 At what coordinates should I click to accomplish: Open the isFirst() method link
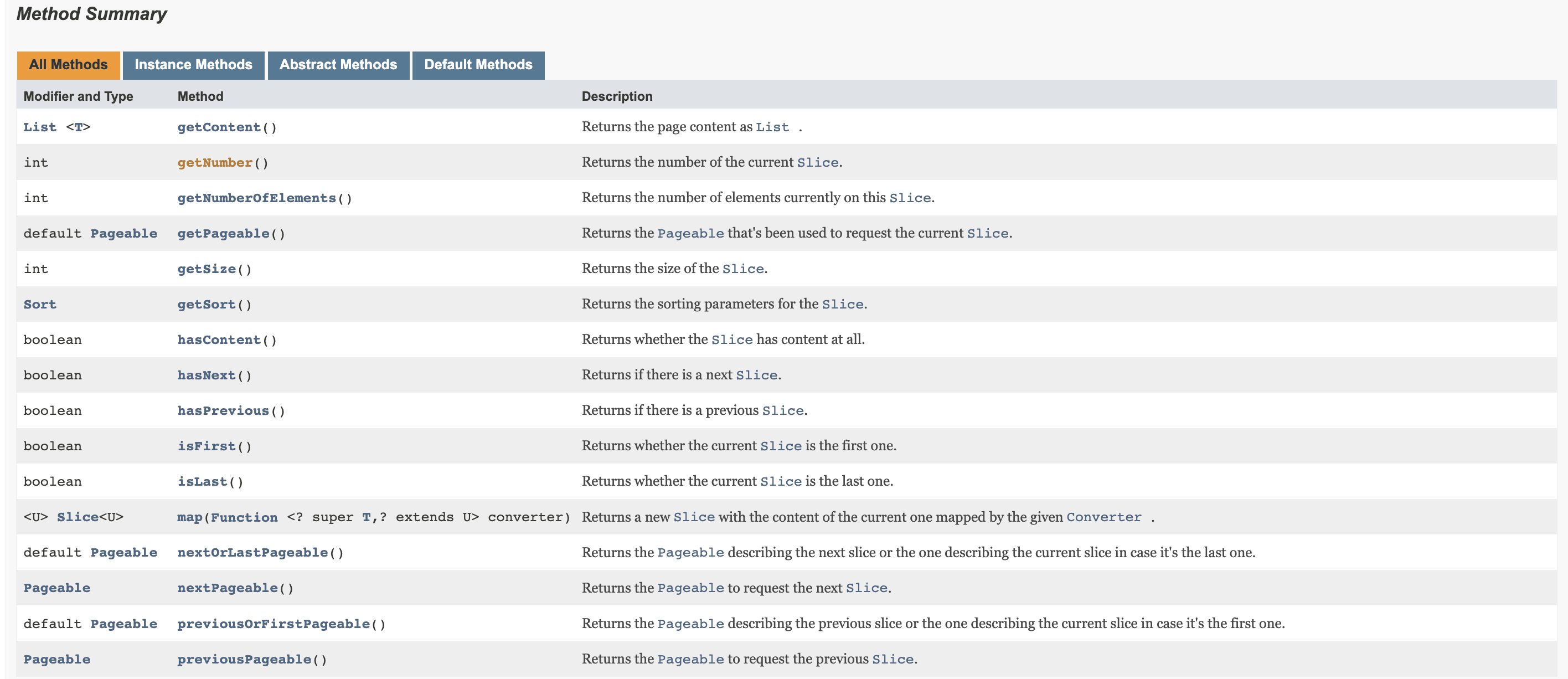click(x=207, y=446)
